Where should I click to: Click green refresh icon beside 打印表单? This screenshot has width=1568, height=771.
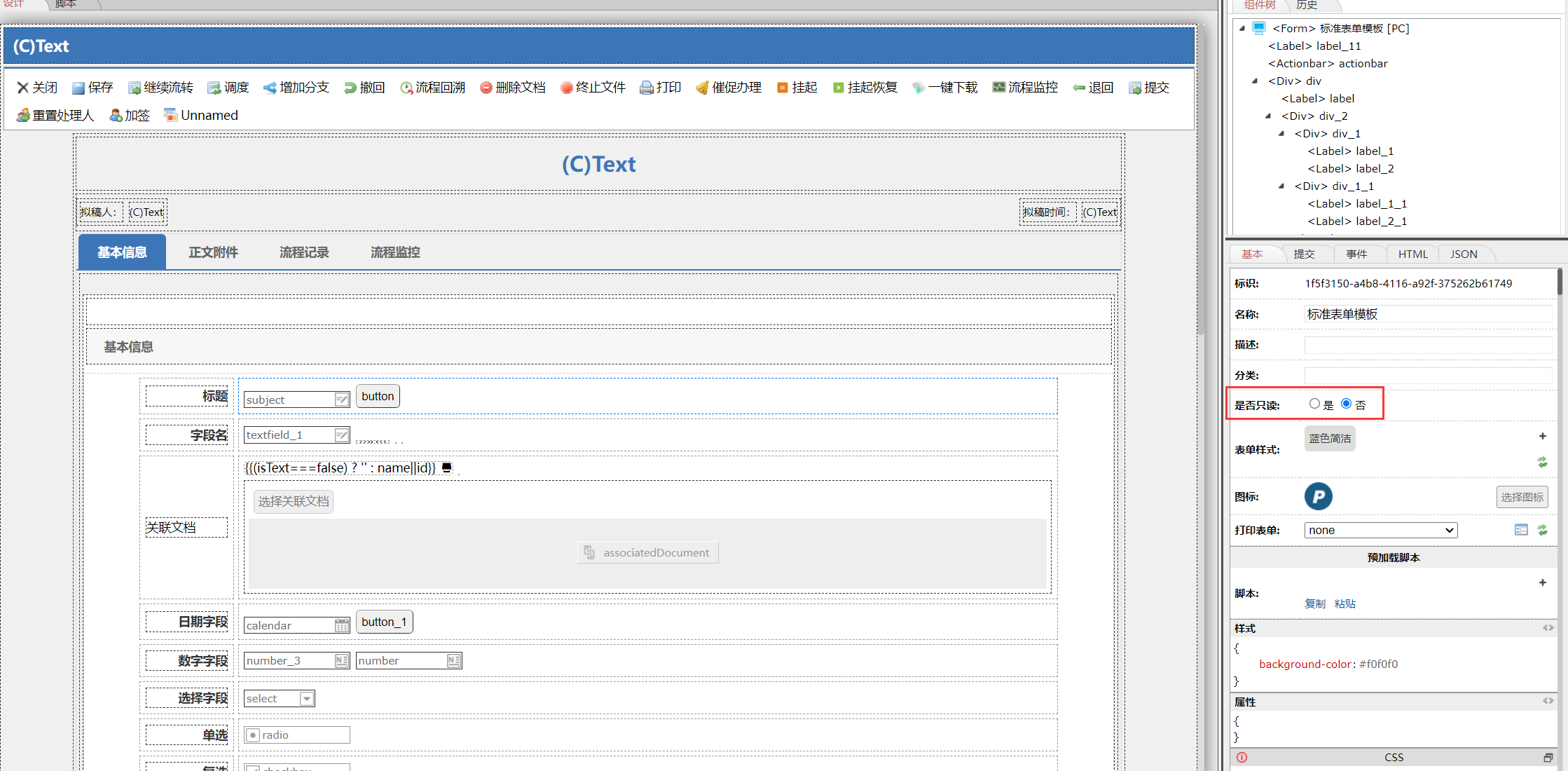tap(1542, 530)
